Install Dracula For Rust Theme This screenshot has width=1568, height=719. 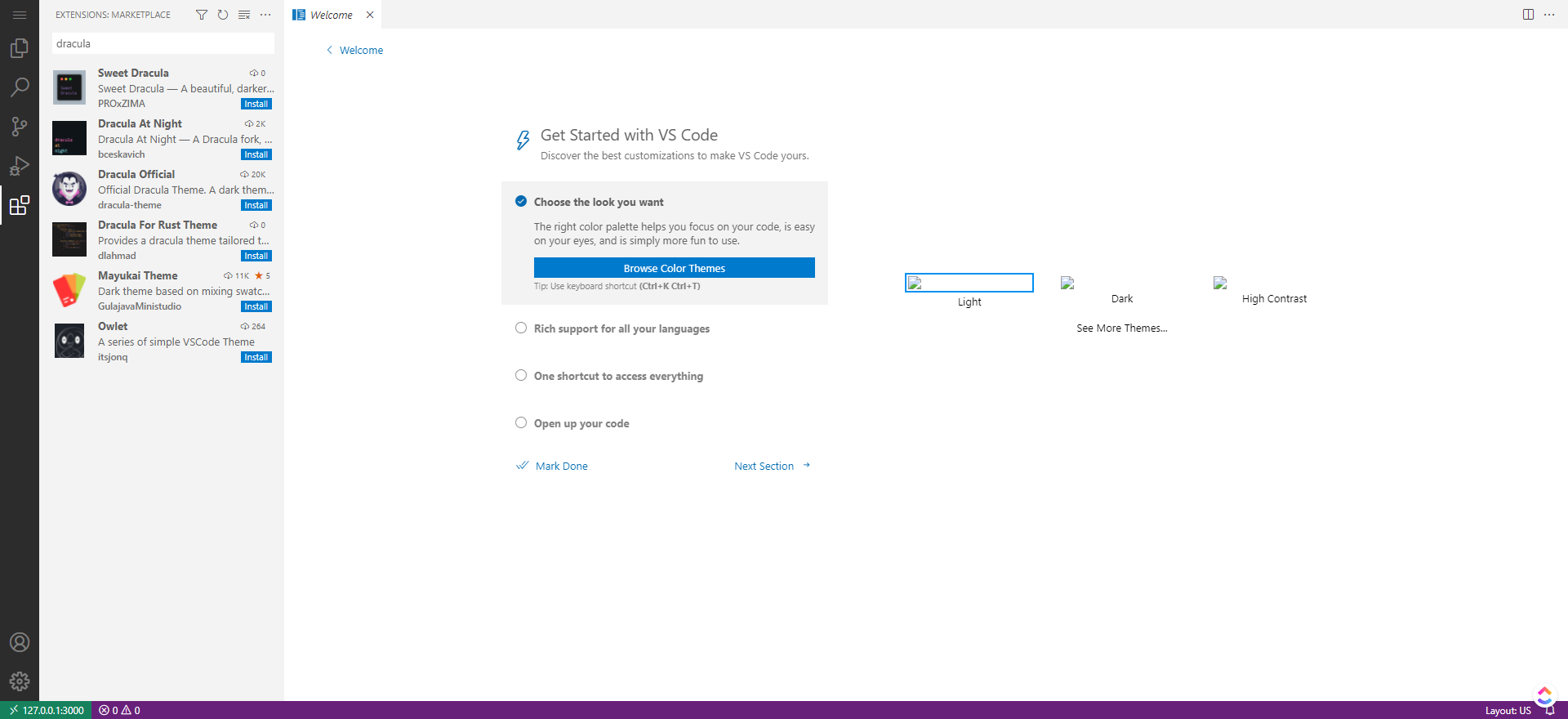pyautogui.click(x=256, y=256)
